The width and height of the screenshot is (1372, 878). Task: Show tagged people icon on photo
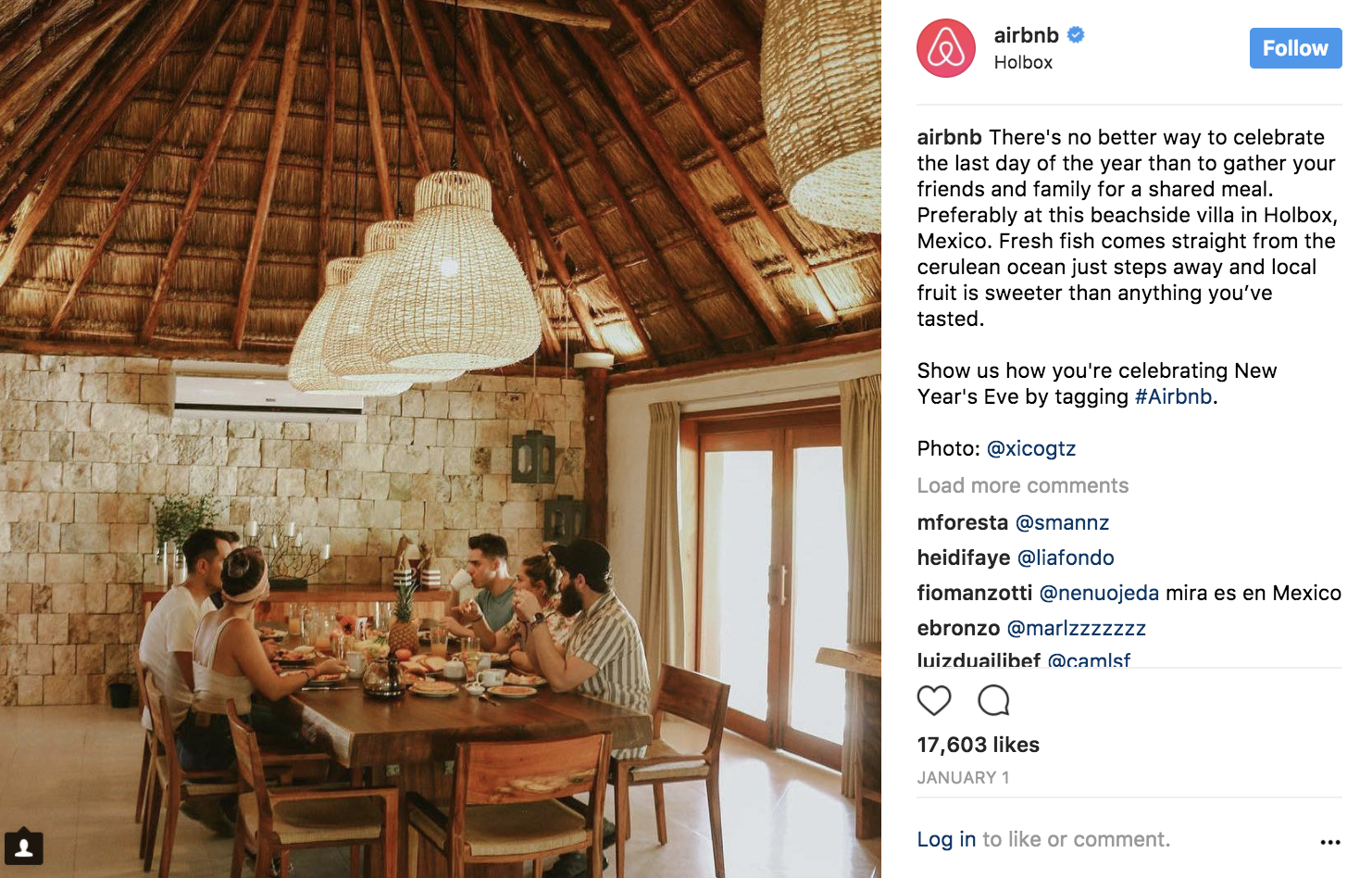click(24, 847)
